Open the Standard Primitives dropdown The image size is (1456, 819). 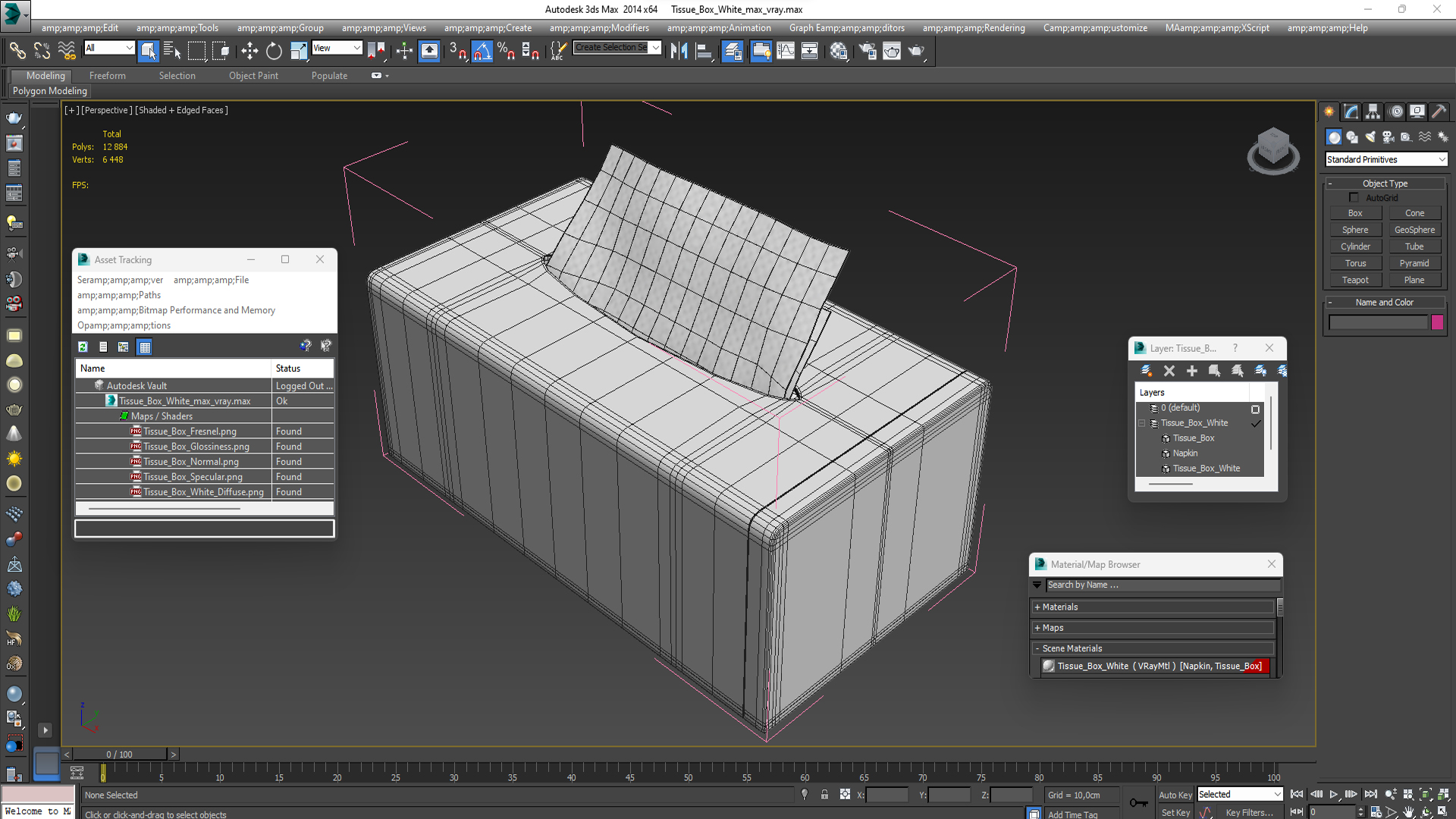pyautogui.click(x=1386, y=159)
